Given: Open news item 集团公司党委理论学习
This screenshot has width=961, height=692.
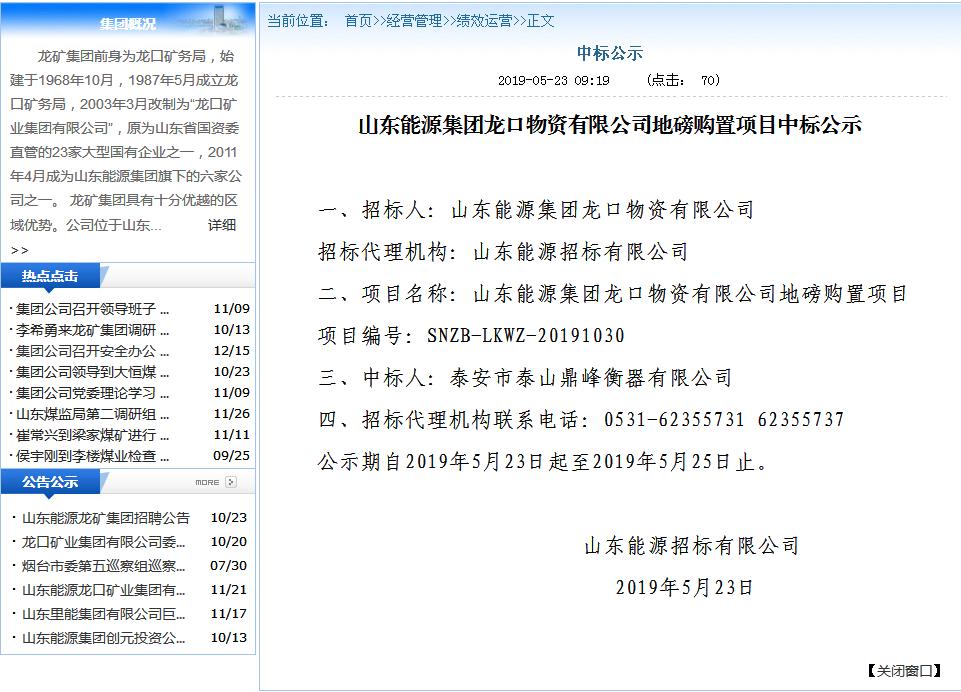Looking at the screenshot, I should [x=93, y=393].
